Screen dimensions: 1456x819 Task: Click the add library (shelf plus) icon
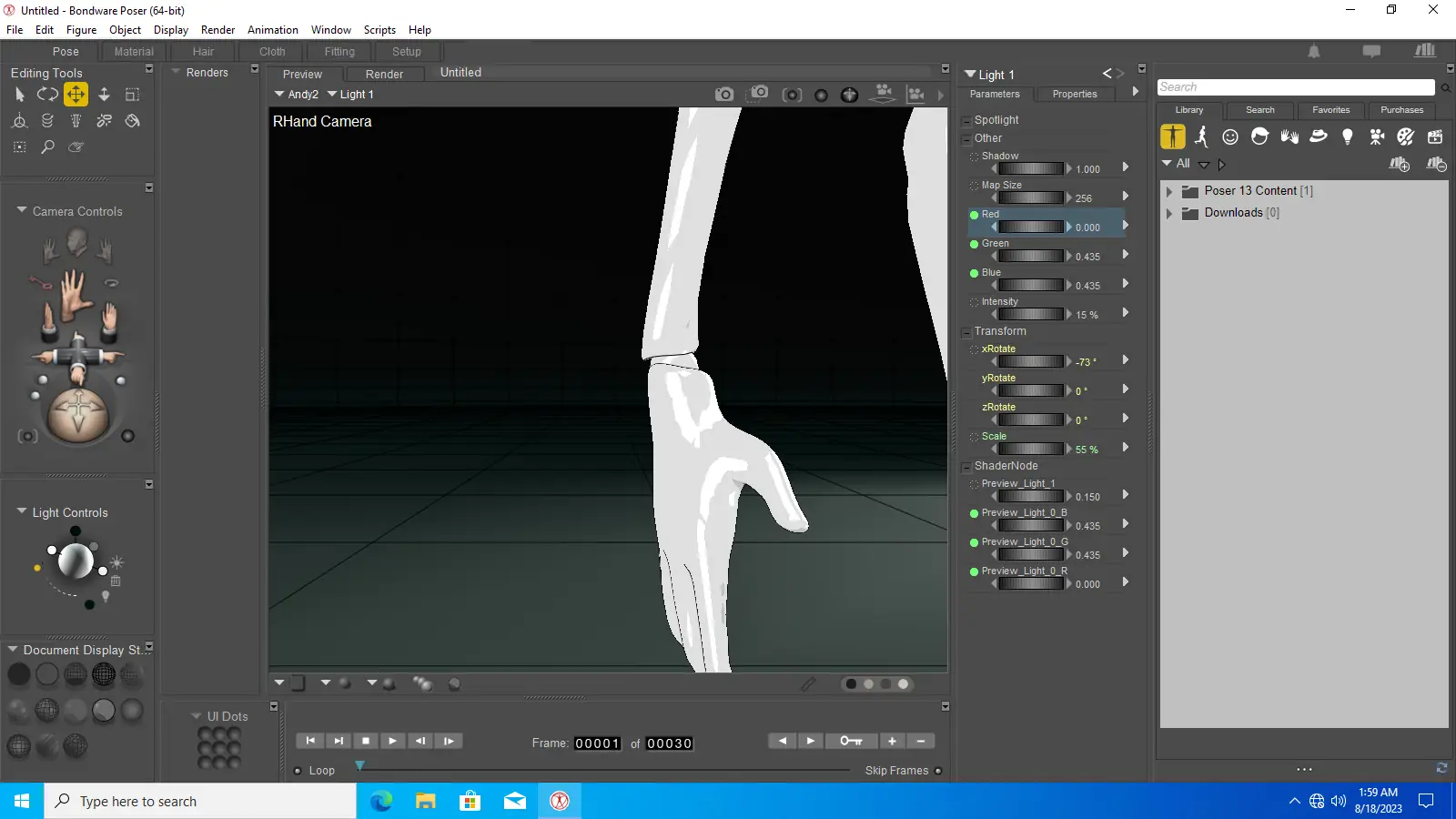(x=1399, y=165)
